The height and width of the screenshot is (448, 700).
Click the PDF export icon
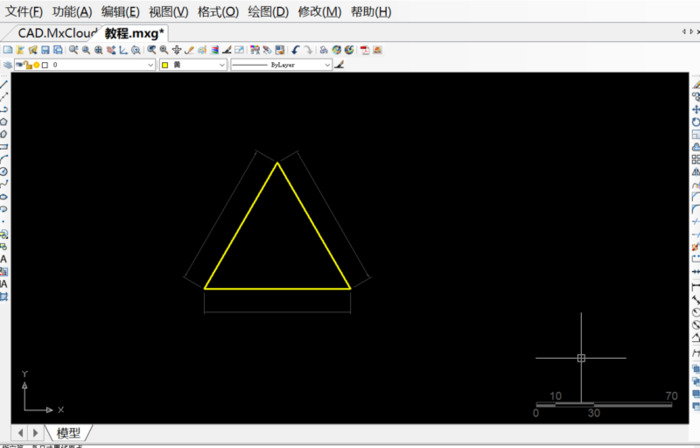365,49
